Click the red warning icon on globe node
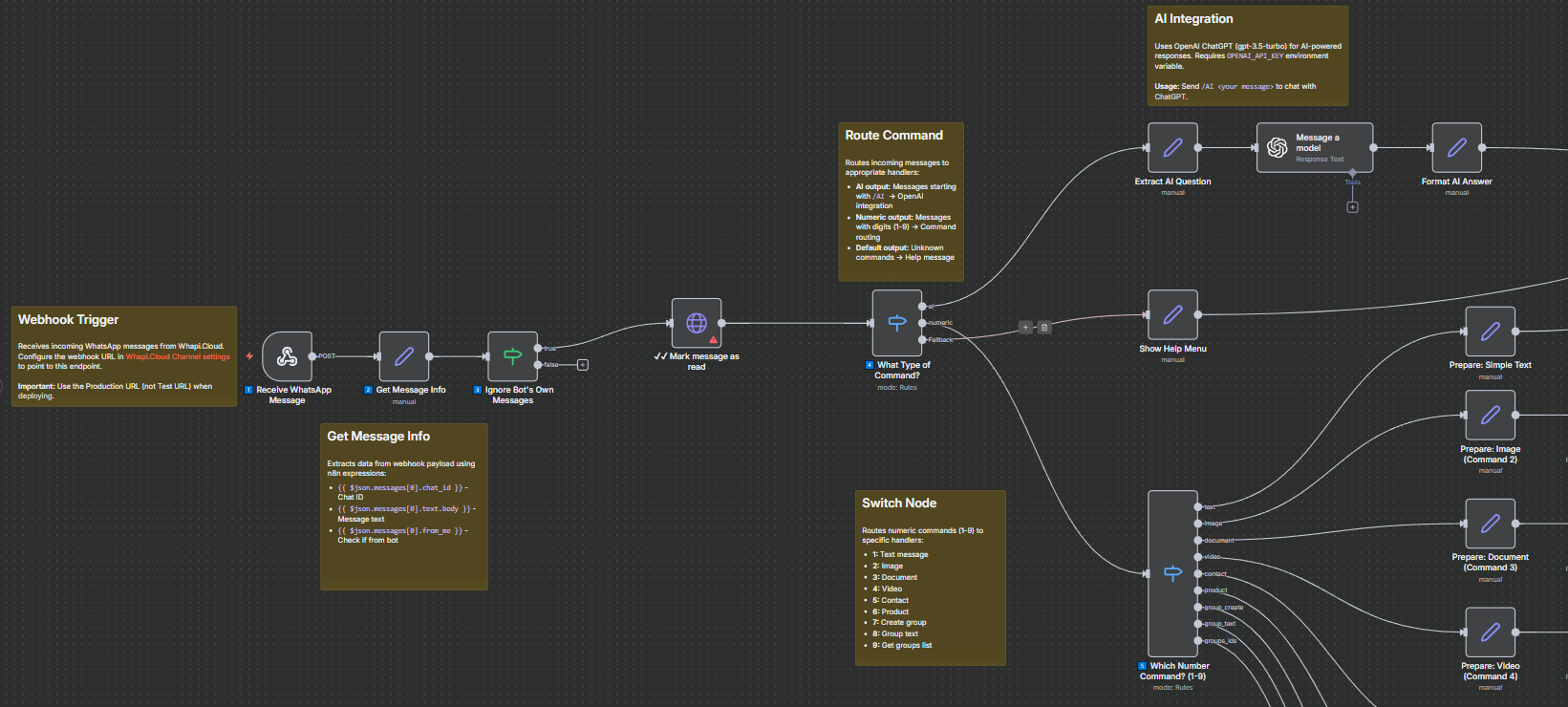Viewport: 1568px width, 707px height. (x=713, y=340)
